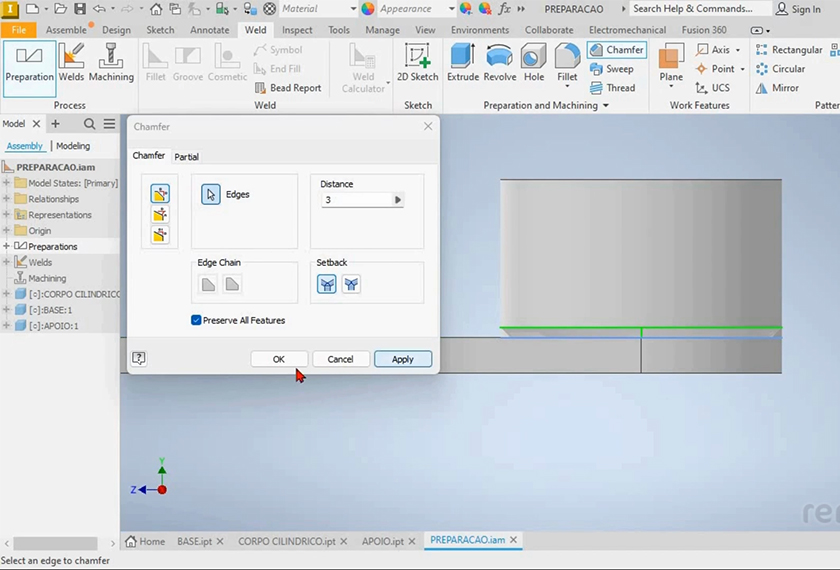Start a 2D Sketch
The image size is (840, 570).
pyautogui.click(x=417, y=62)
